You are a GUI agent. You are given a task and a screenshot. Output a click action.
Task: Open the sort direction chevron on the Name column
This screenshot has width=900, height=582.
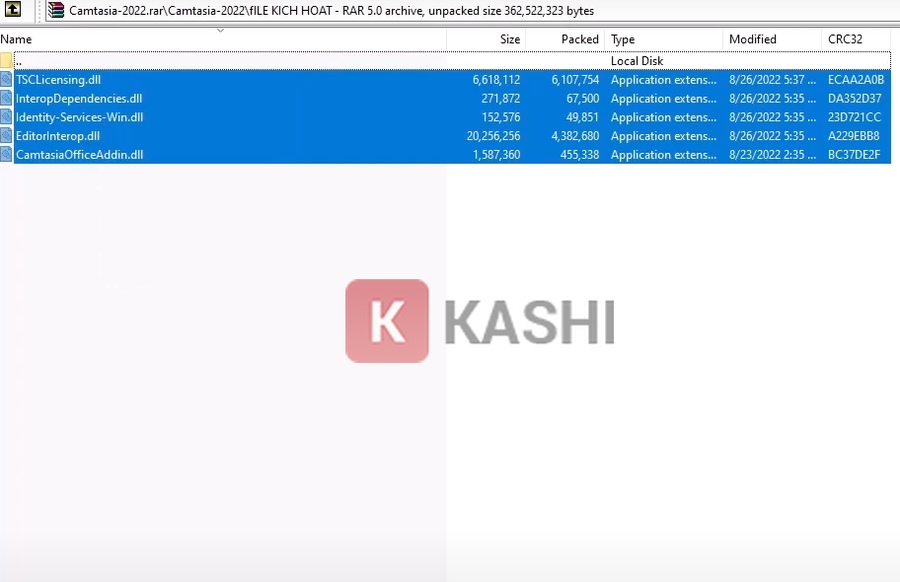pos(222,31)
